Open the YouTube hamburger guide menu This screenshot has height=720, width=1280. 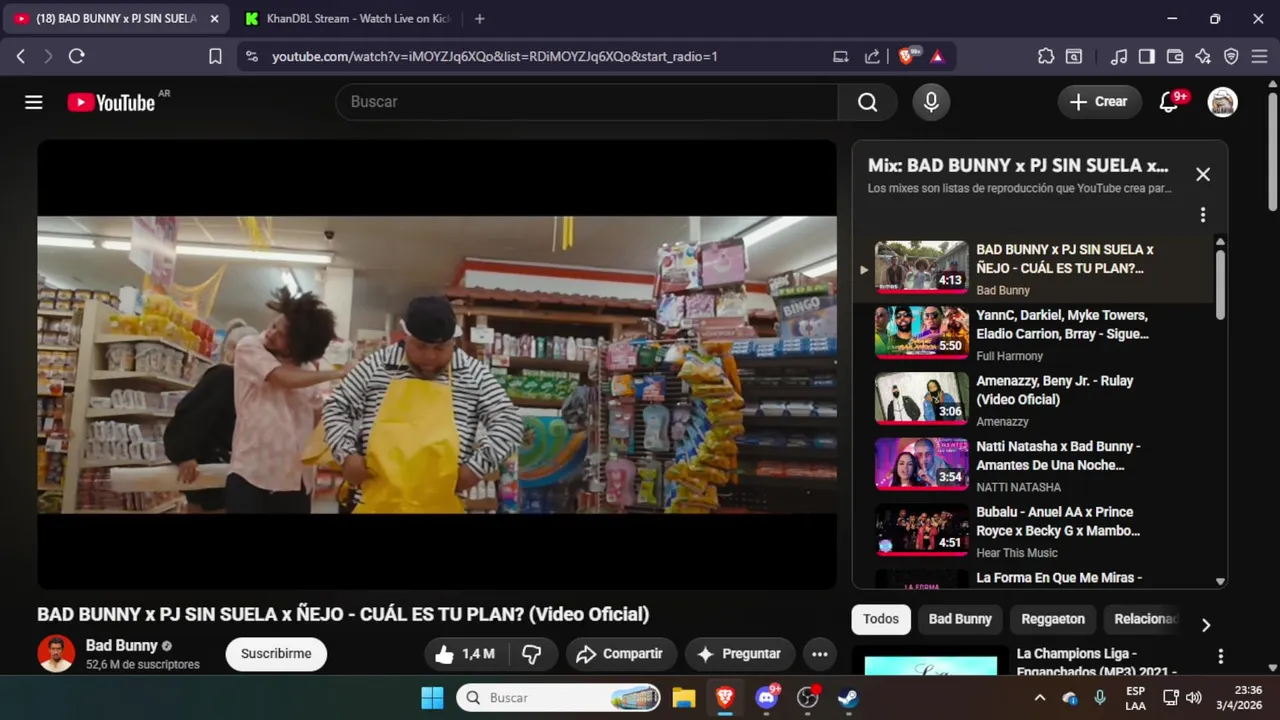34,102
